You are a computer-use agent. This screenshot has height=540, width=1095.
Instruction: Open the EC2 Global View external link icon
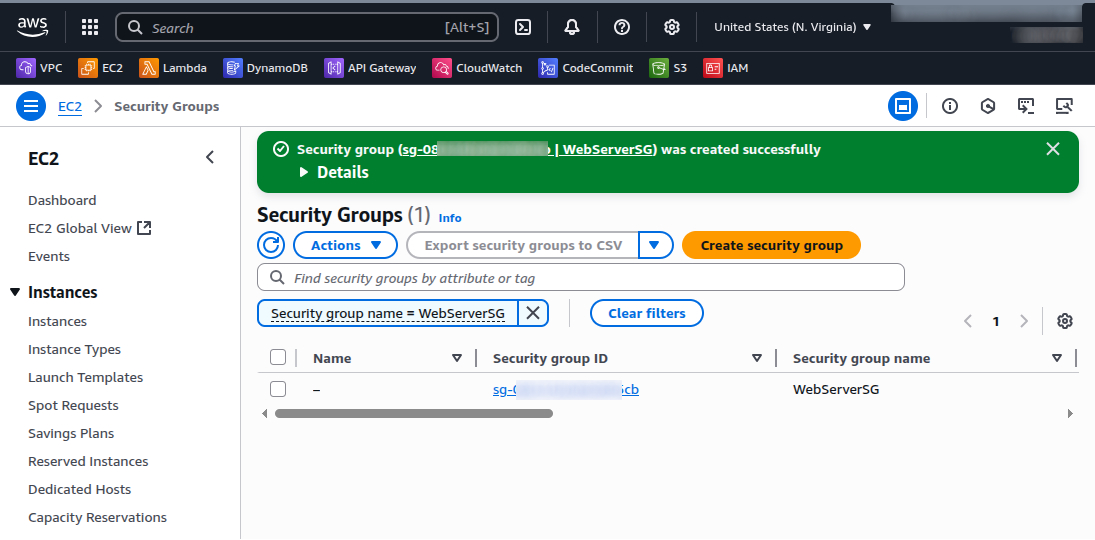click(144, 228)
